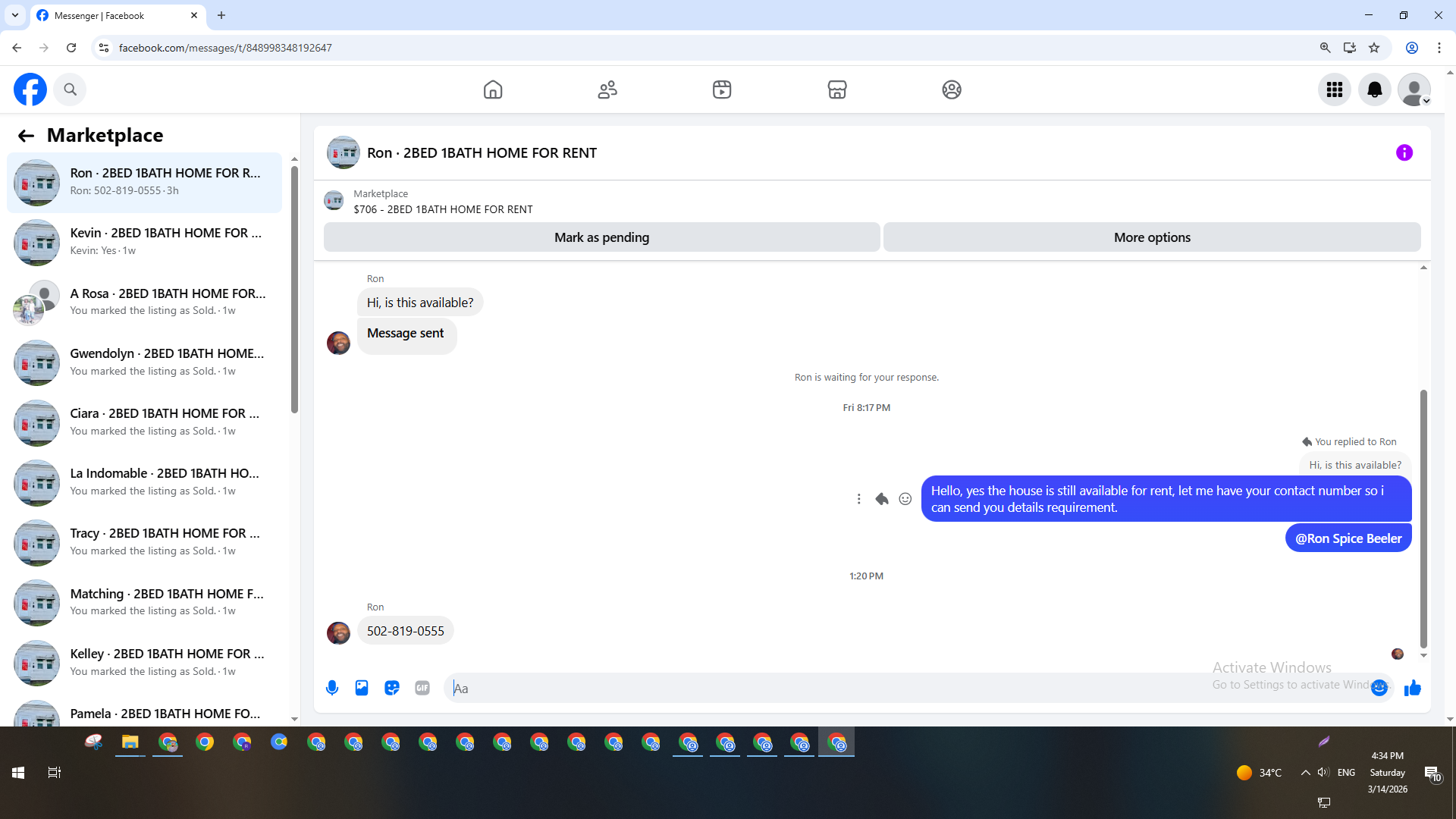Open the Friends tab
Image resolution: width=1456 pixels, height=819 pixels.
point(607,89)
